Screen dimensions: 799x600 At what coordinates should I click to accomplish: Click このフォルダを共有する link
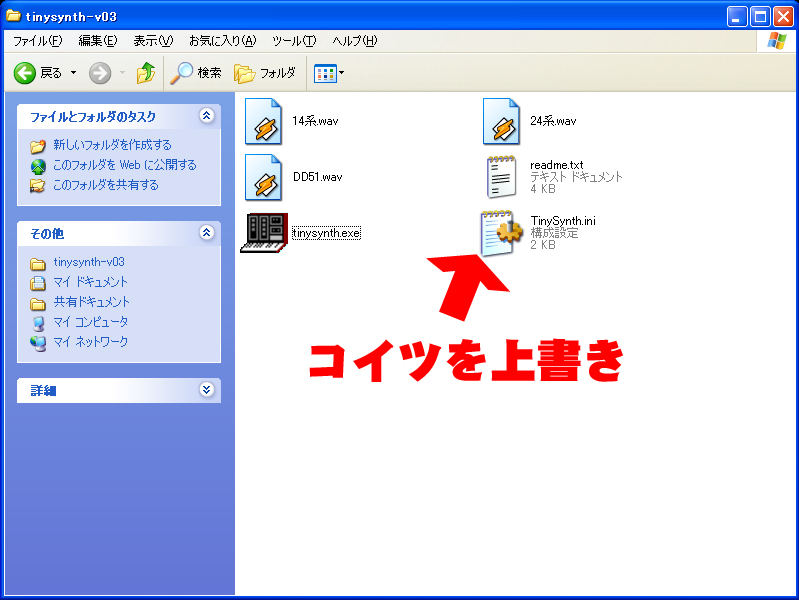click(105, 185)
